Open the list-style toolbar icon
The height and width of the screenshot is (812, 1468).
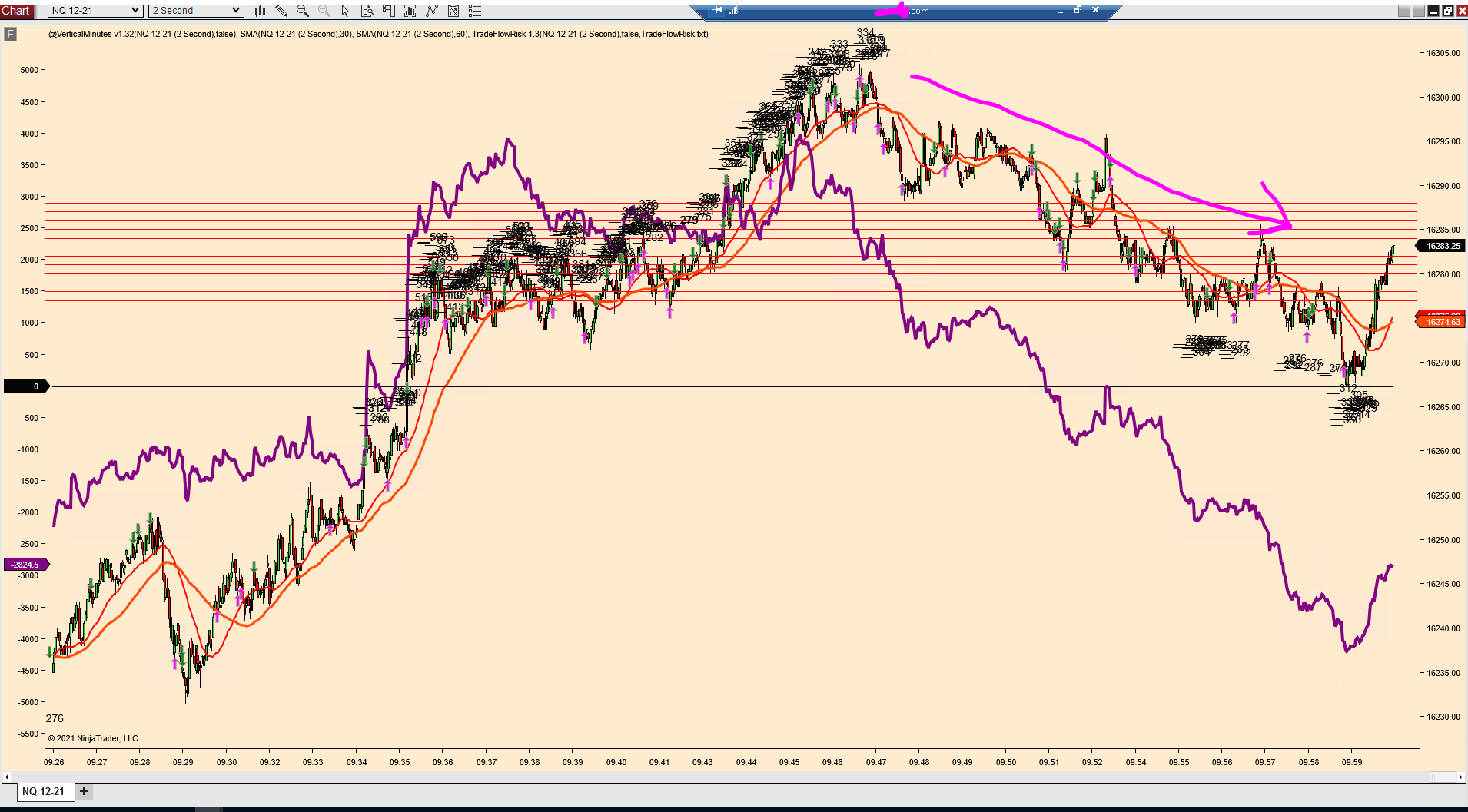pos(475,11)
